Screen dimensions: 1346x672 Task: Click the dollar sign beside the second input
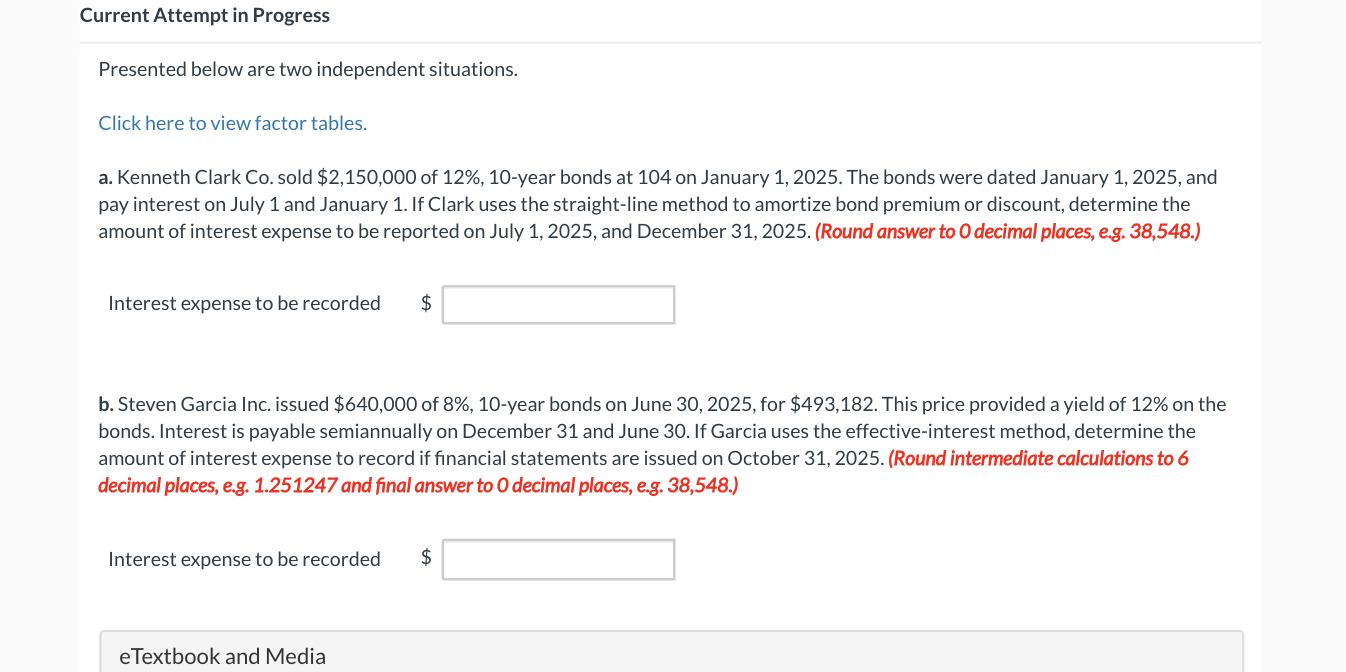point(426,558)
